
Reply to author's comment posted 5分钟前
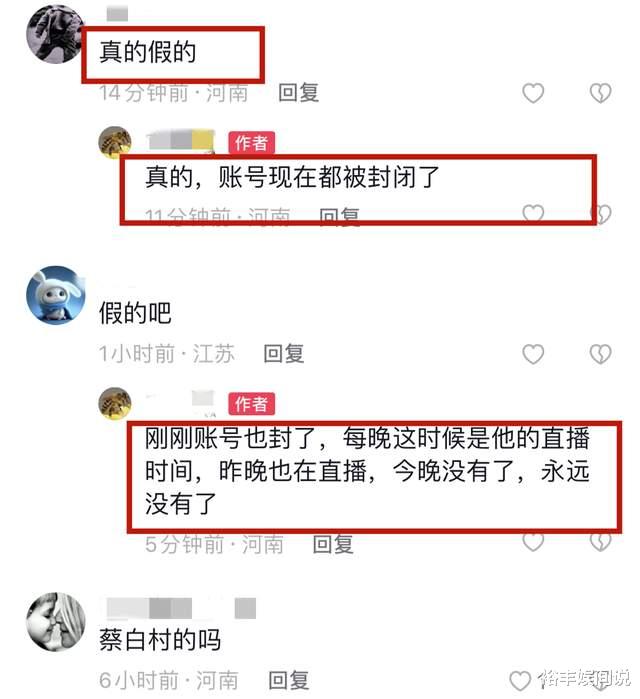pos(333,544)
